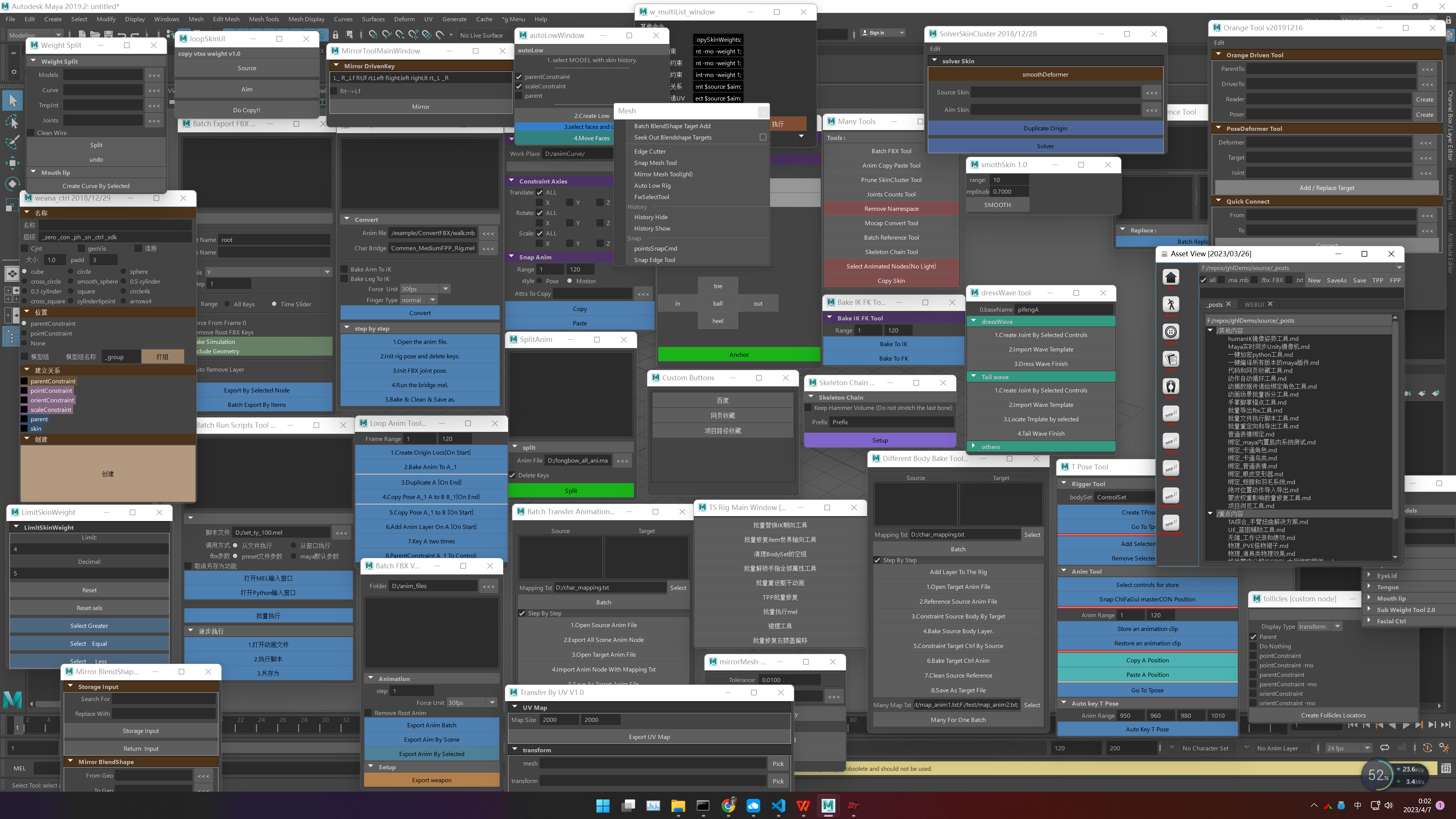Click the Ancho footprints icon
Image resolution: width=1456 pixels, height=819 pixels.
(1170, 386)
